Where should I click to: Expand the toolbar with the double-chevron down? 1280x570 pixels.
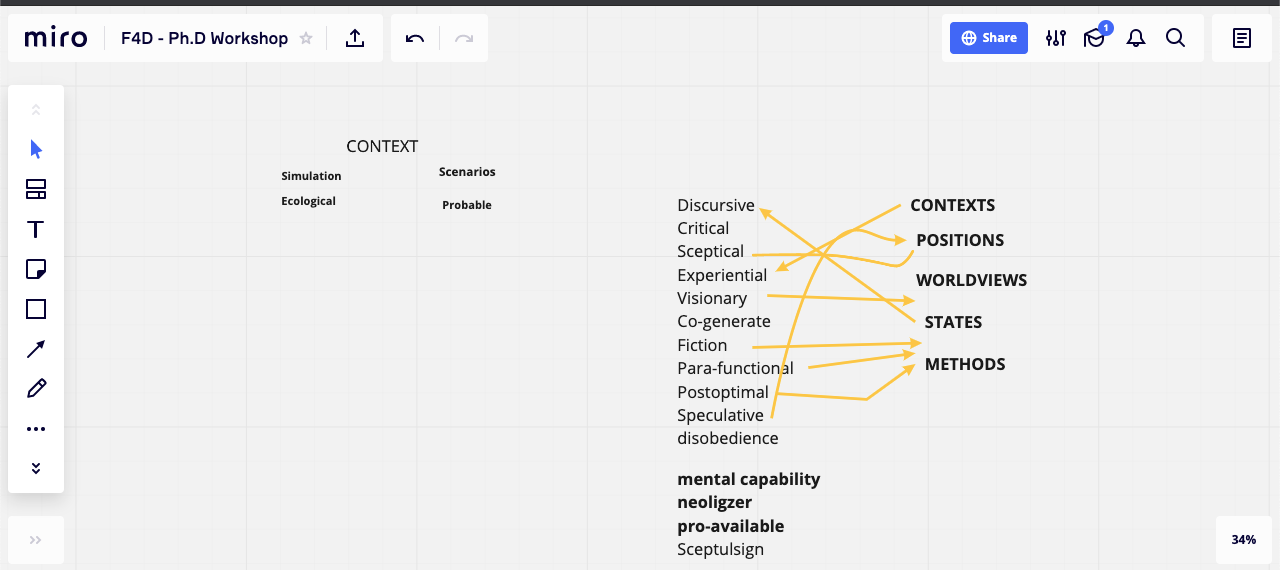36,468
